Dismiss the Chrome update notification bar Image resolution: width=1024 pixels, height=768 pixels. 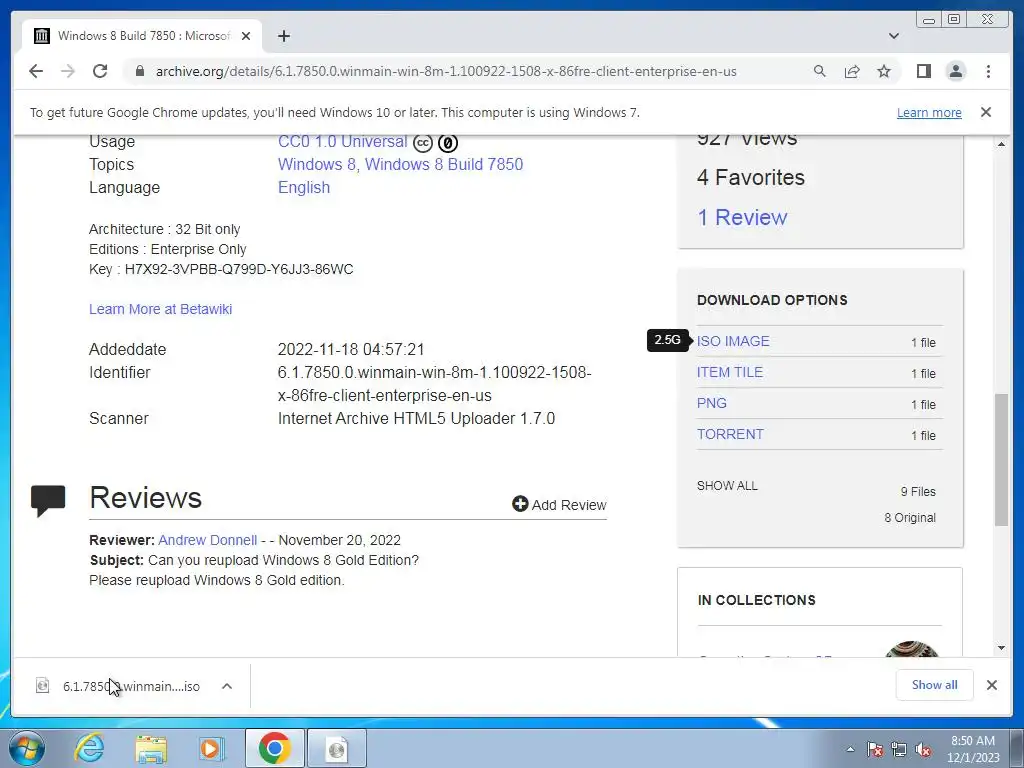pyautogui.click(x=985, y=112)
